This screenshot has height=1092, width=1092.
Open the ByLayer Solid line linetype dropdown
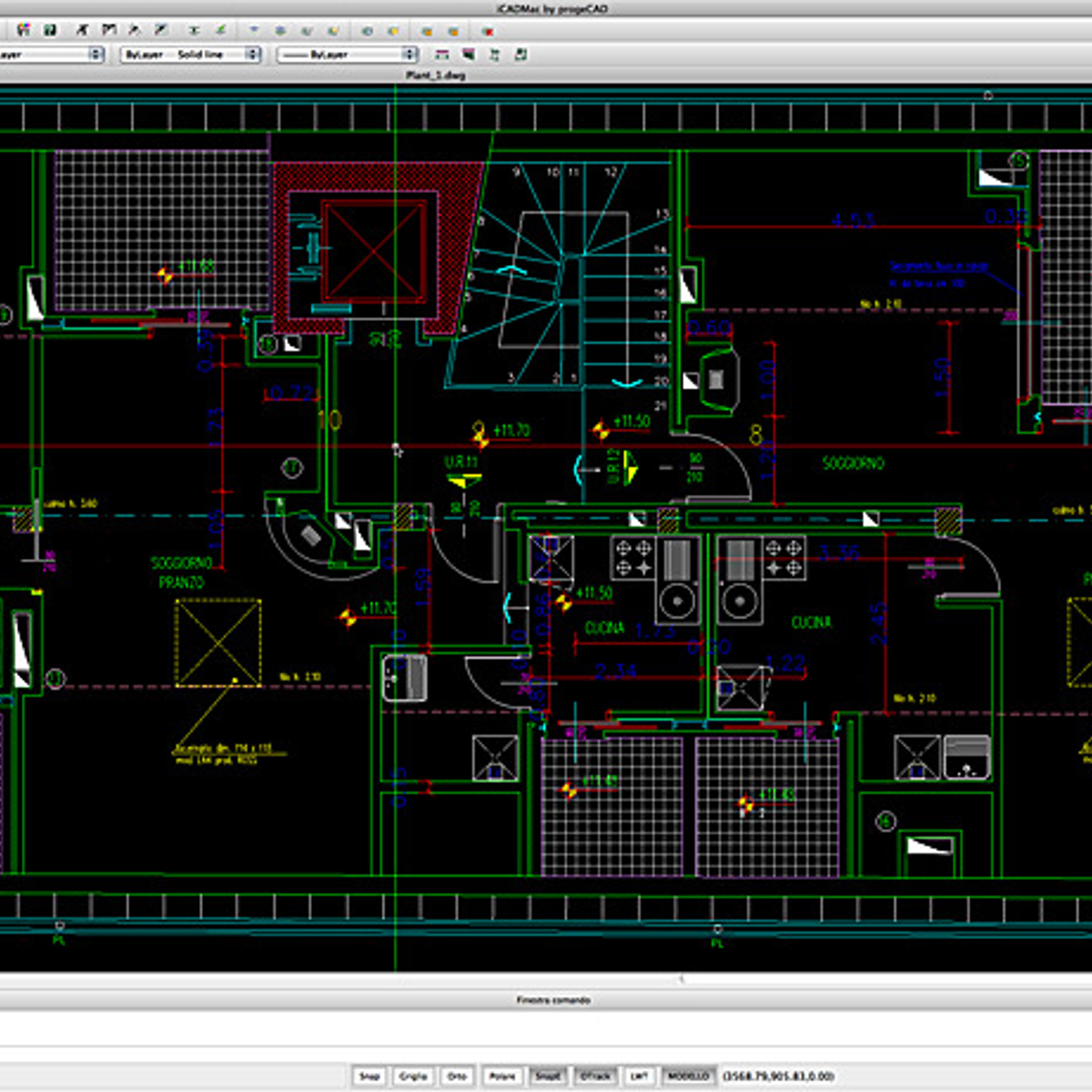pyautogui.click(x=190, y=55)
